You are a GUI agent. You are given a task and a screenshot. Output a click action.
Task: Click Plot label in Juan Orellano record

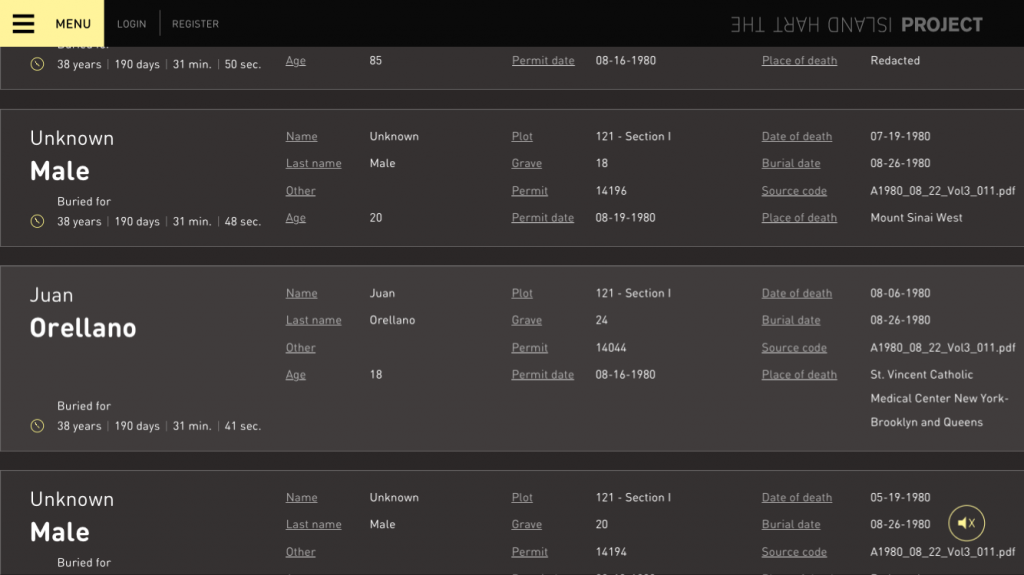point(522,294)
